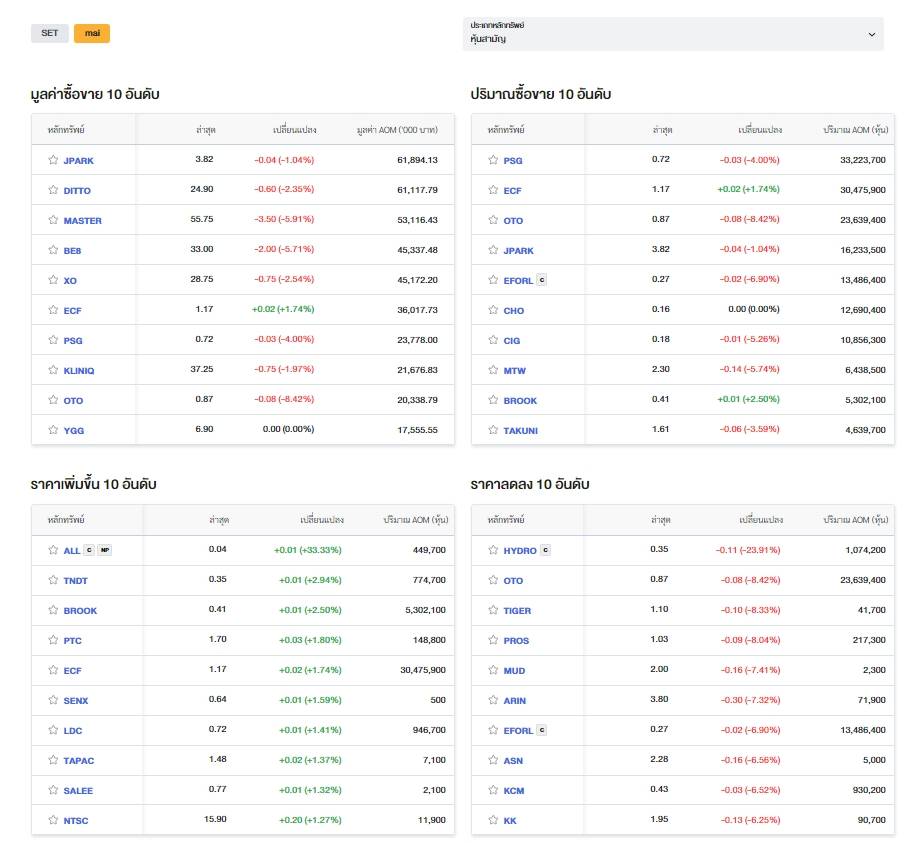Viewport: 924px width, 843px height.
Task: Star the TIGER row
Action: pyautogui.click(x=493, y=610)
